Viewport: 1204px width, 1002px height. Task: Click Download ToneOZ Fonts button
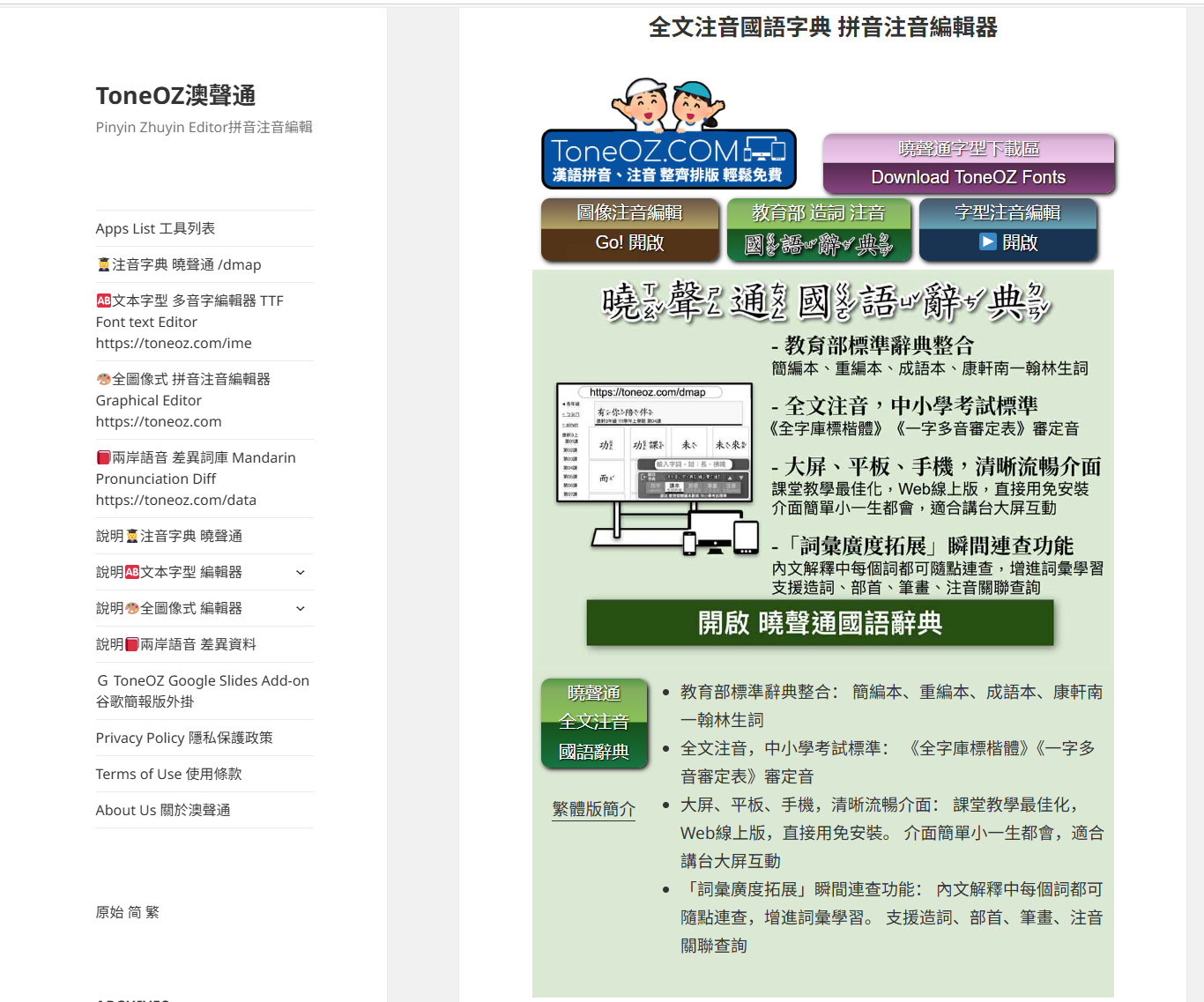point(969,165)
